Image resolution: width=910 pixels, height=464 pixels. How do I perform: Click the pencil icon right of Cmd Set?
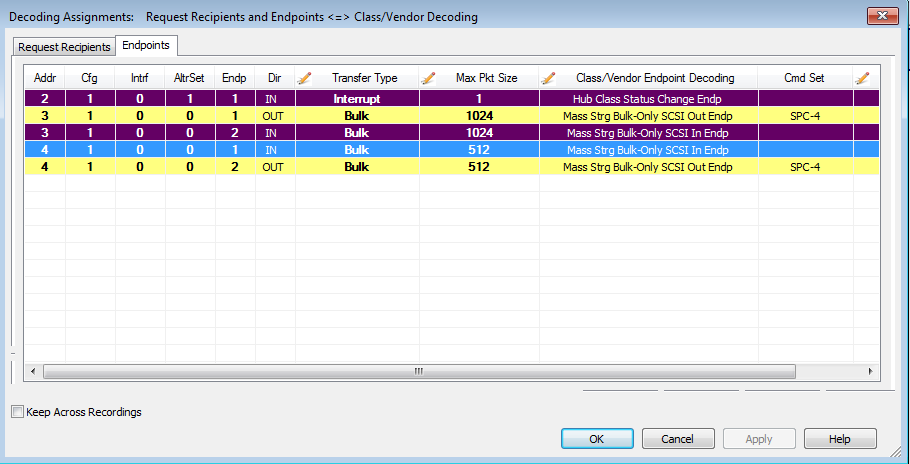pyautogui.click(x=862, y=78)
